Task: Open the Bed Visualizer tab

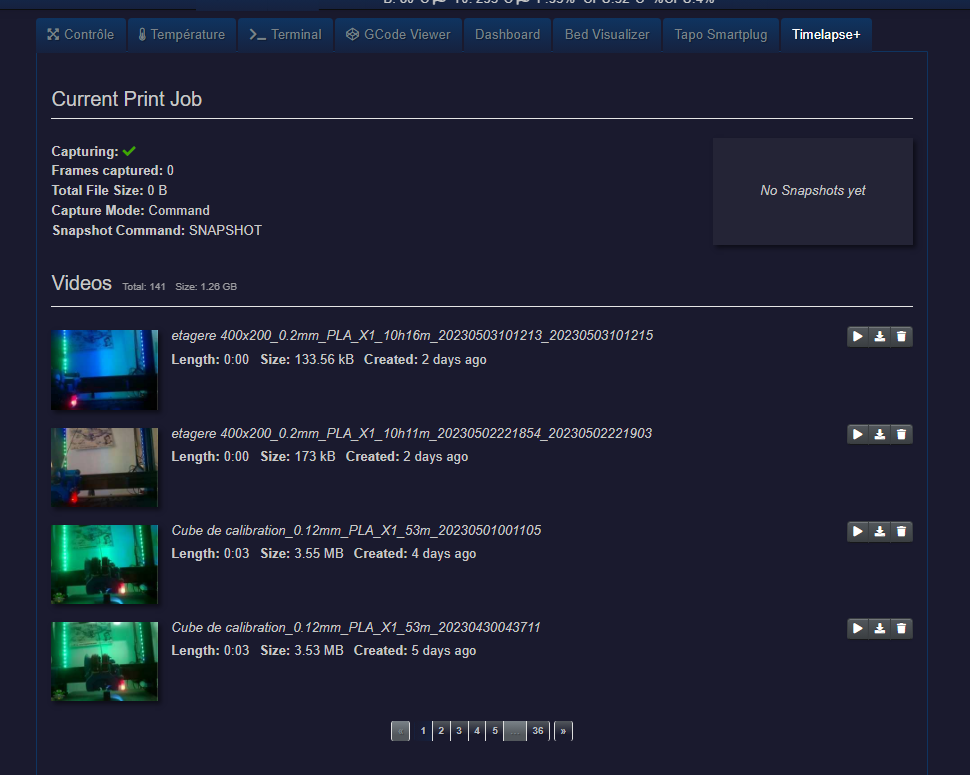Action: click(x=606, y=33)
